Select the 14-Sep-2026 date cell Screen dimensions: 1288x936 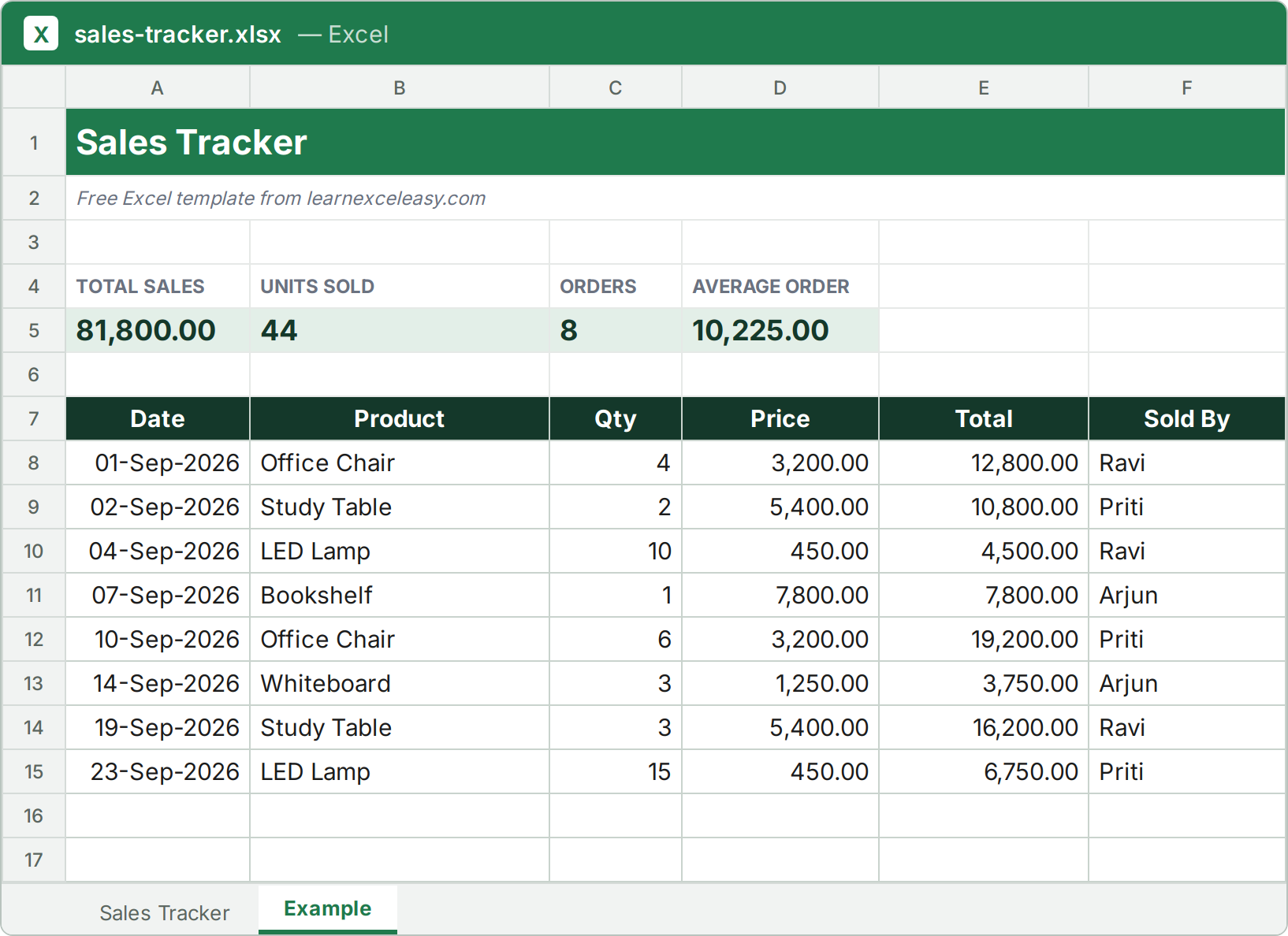pos(158,683)
